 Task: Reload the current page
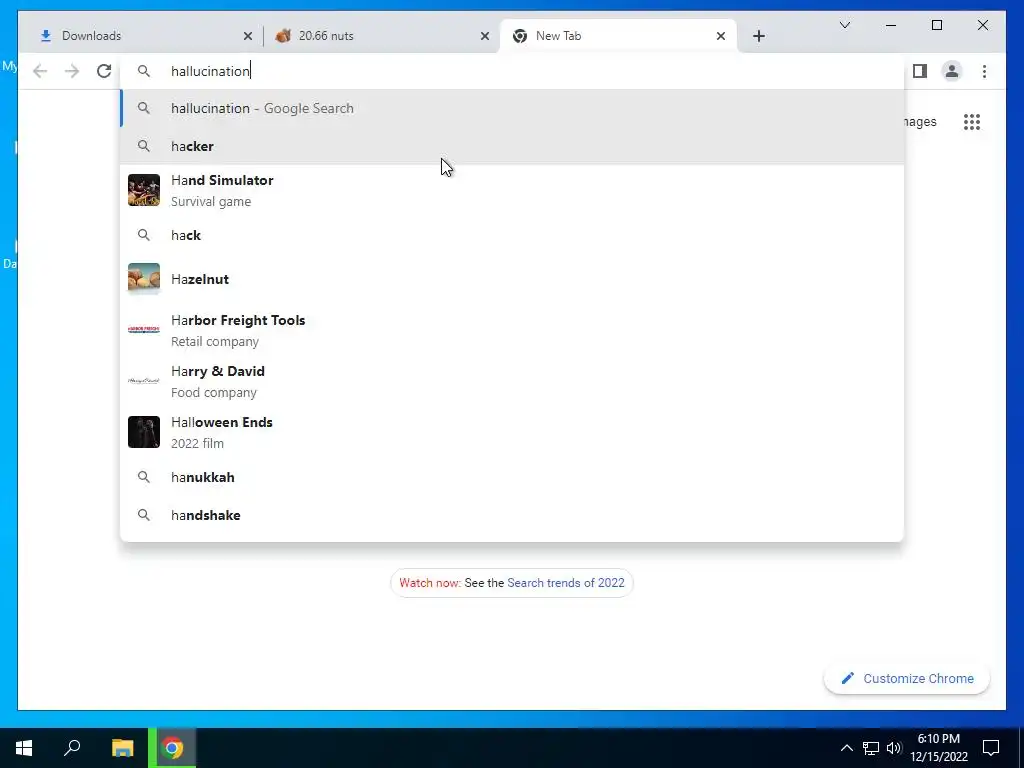(104, 71)
